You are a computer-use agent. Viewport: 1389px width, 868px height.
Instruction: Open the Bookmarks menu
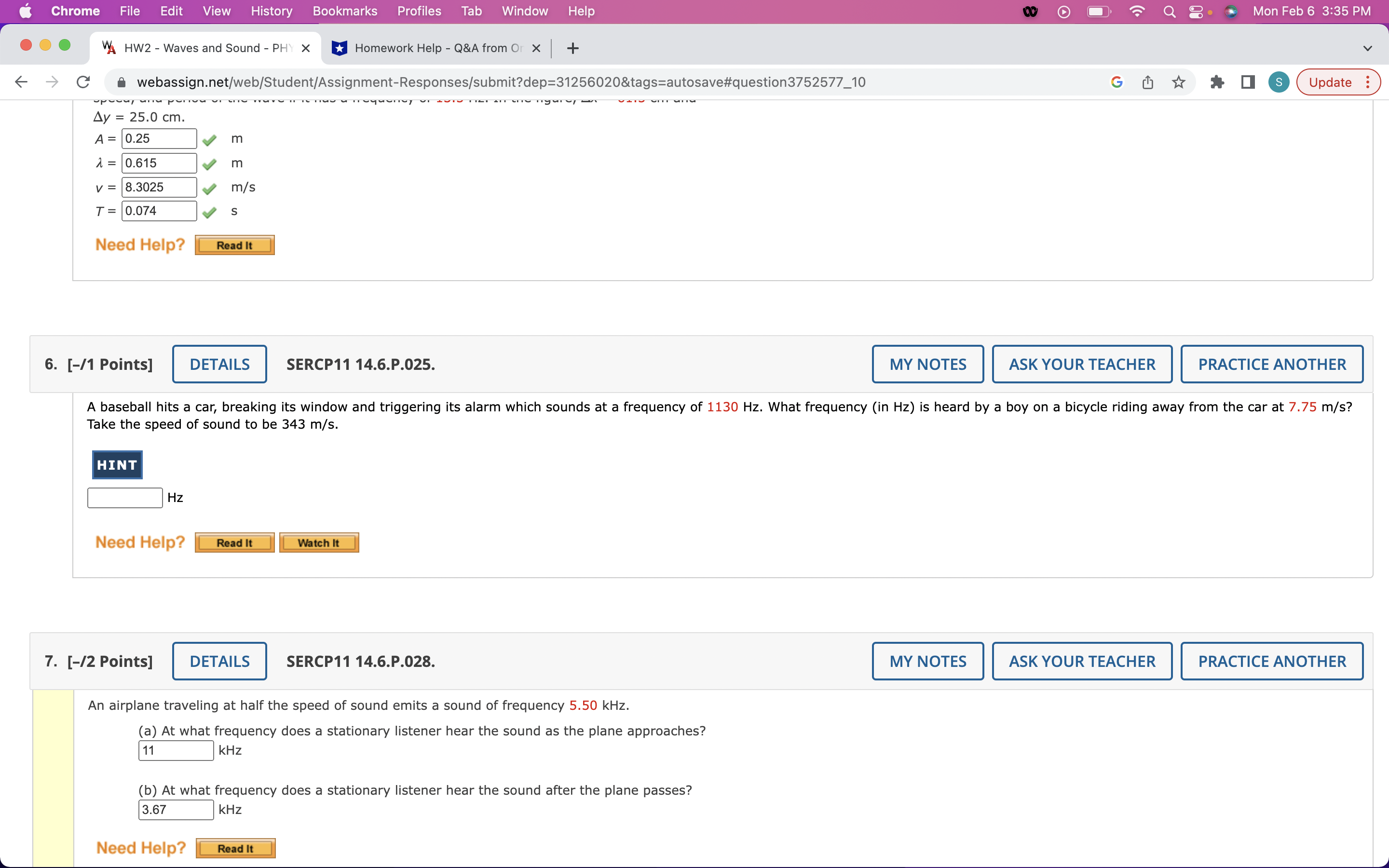(x=344, y=11)
